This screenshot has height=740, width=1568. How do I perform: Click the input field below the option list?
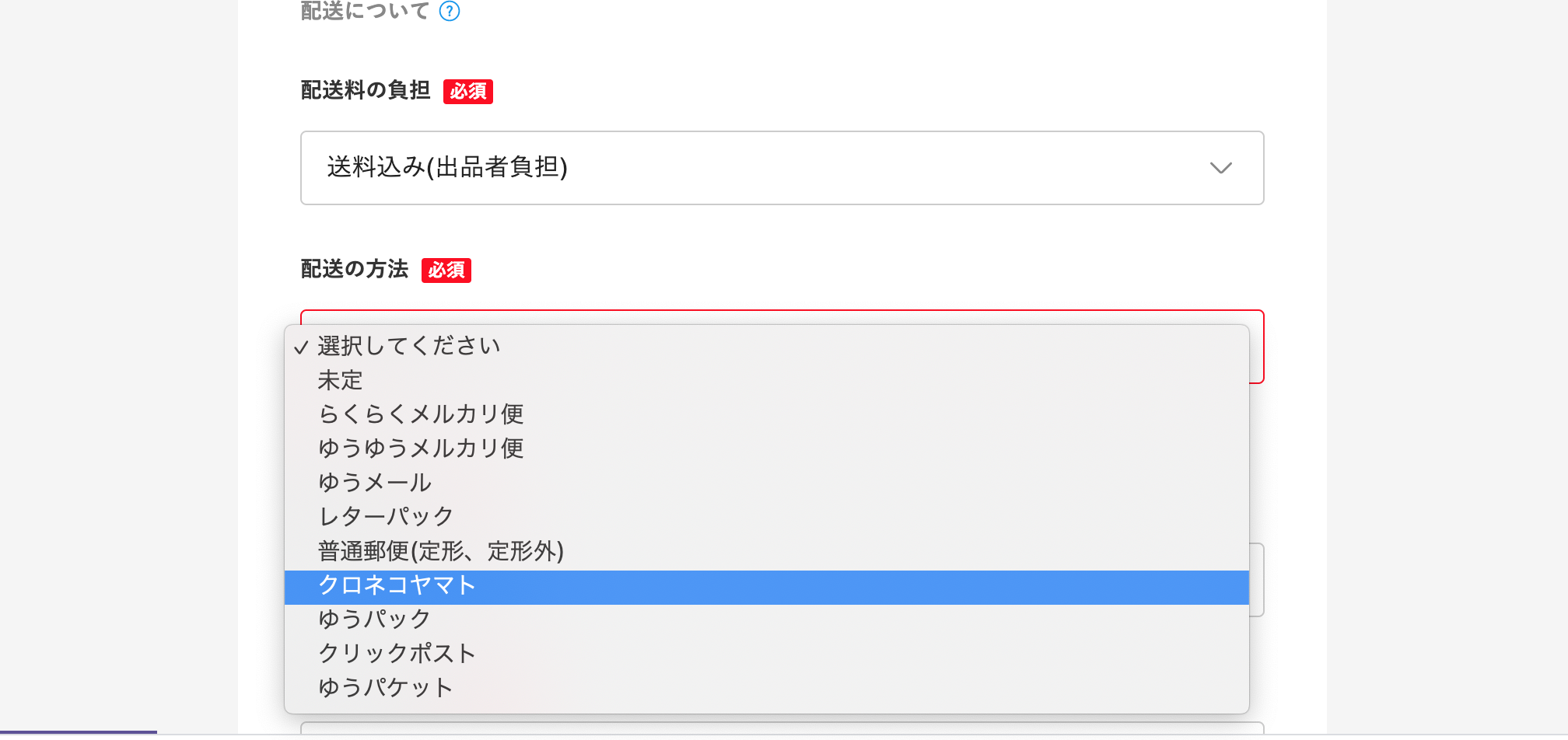(782, 728)
